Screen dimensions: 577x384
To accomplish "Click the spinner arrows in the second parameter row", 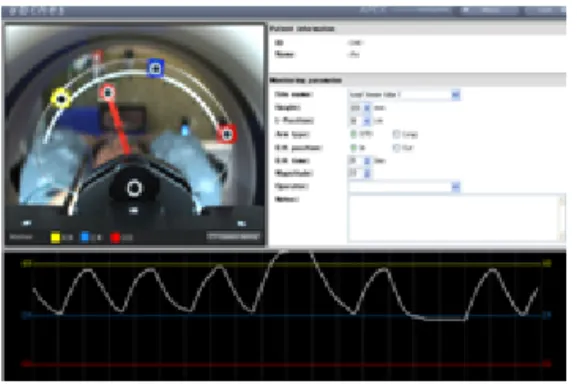I will click(x=367, y=108).
